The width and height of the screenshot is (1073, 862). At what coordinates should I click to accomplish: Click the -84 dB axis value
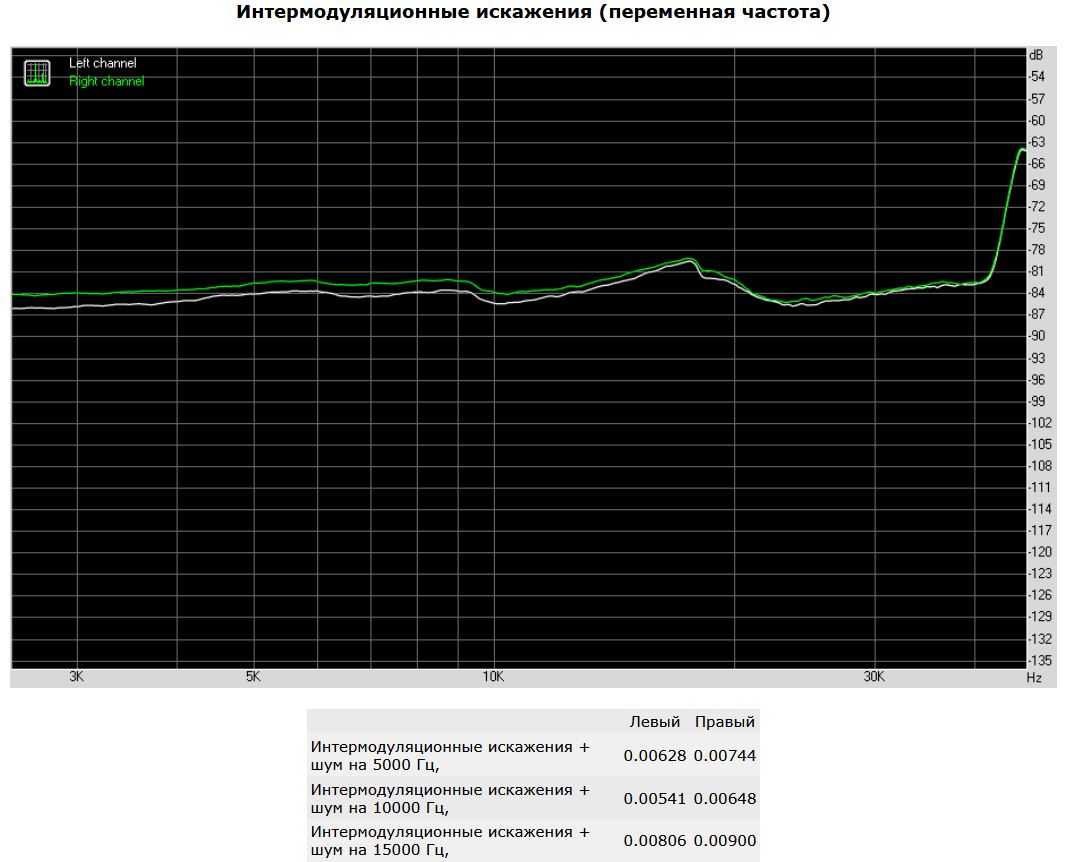pos(1038,293)
